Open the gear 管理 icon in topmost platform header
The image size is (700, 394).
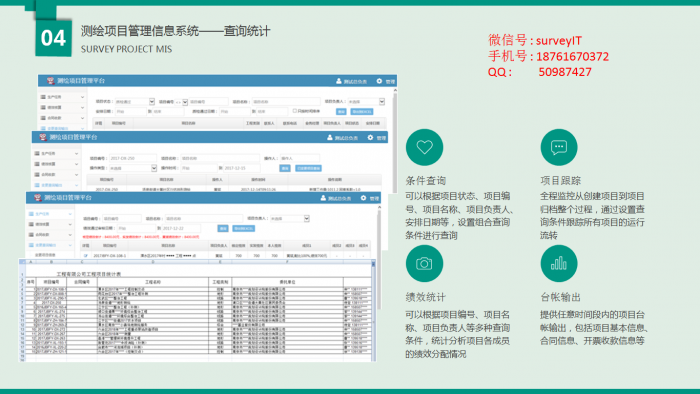tap(379, 81)
